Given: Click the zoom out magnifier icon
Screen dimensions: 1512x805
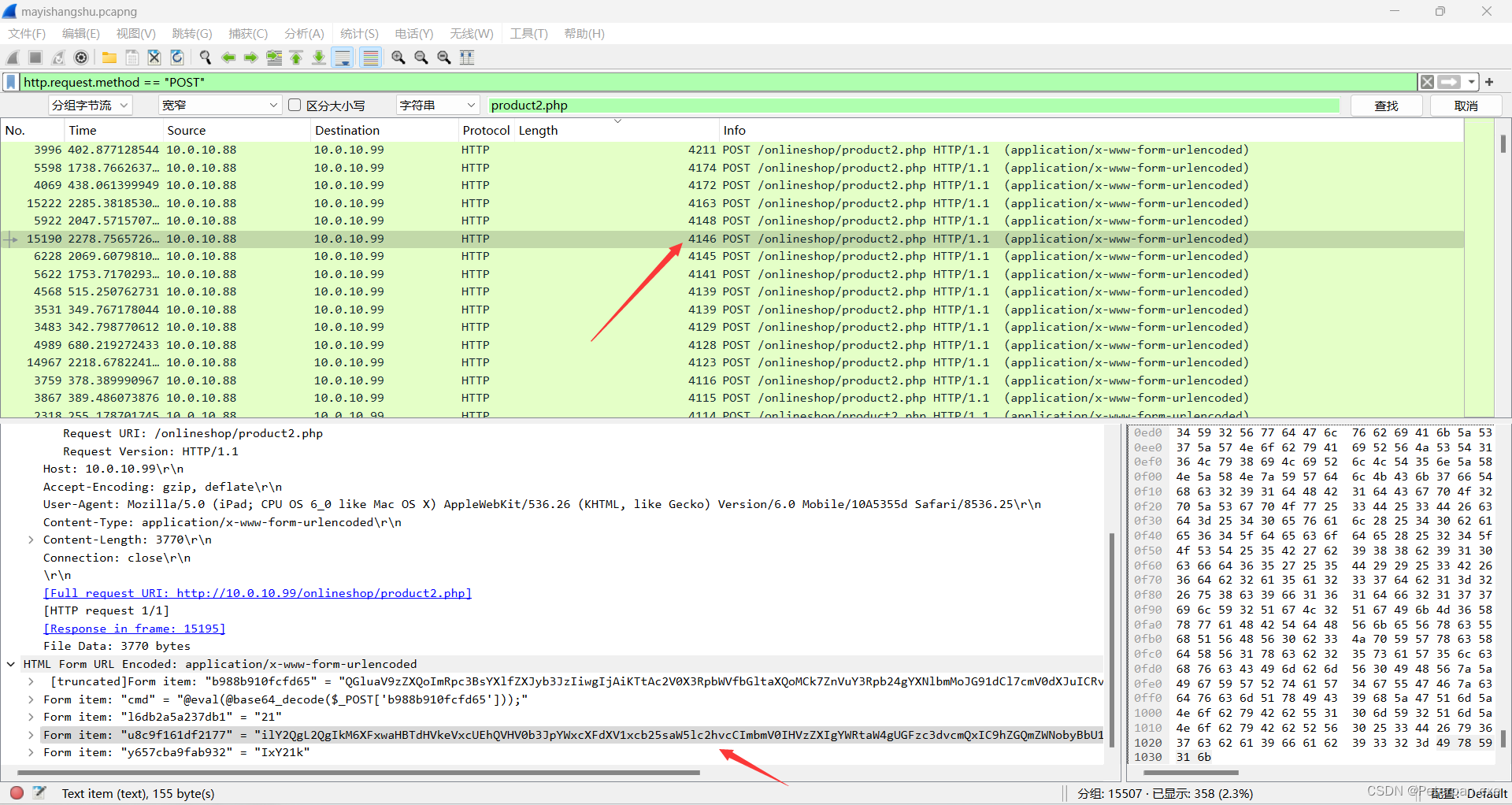Looking at the screenshot, I should tap(421, 57).
